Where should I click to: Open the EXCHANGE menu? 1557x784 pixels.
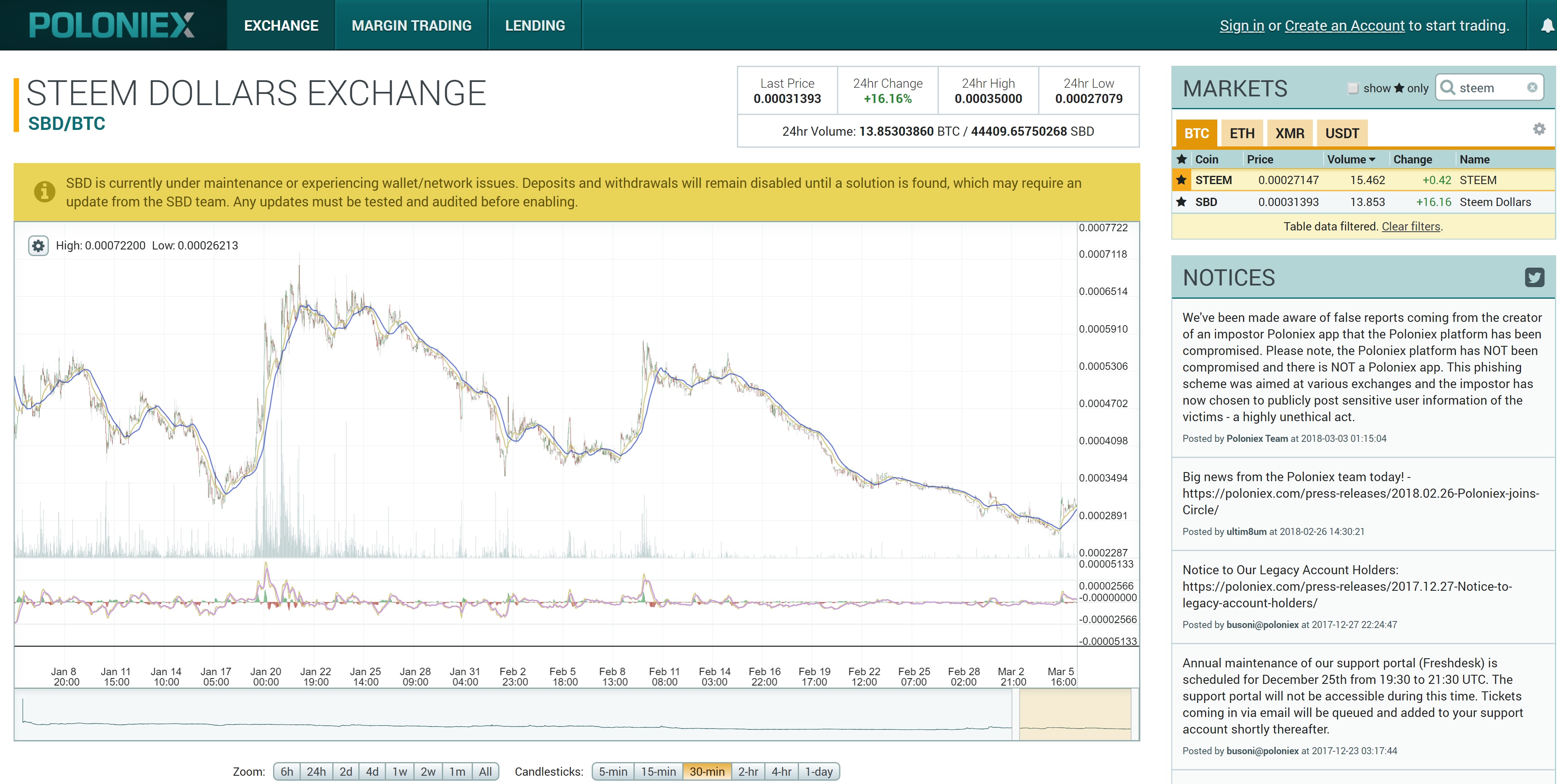point(281,25)
